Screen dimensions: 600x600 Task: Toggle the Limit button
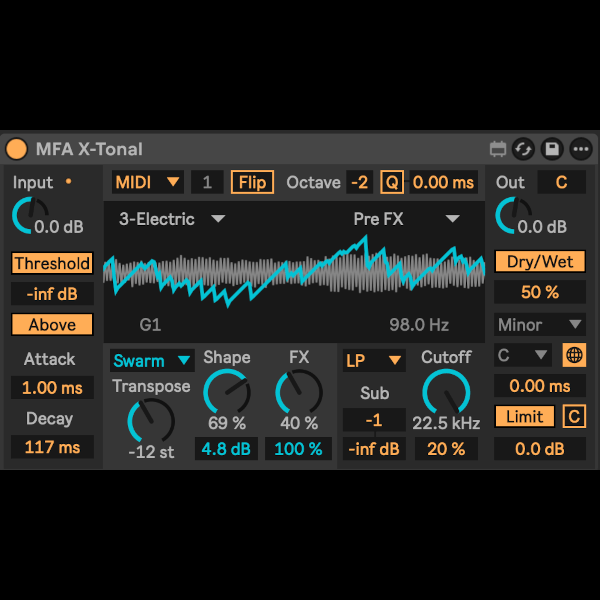[525, 416]
